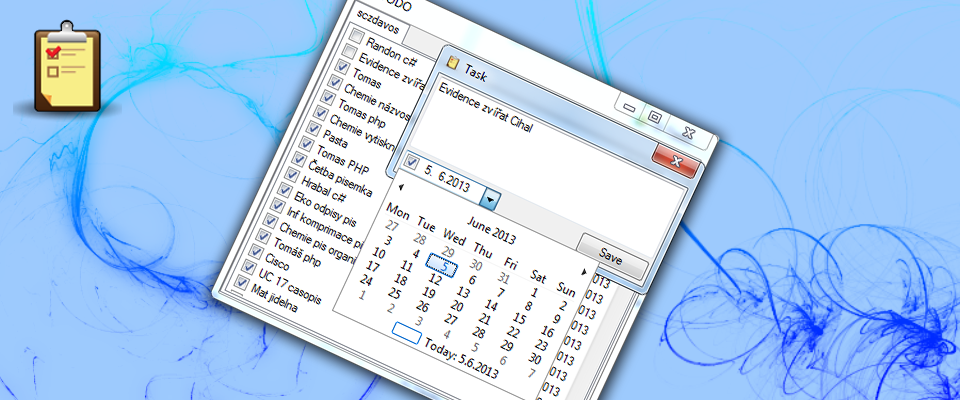This screenshot has width=960, height=400.
Task: Maximize the TODO main window
Action: [654, 117]
